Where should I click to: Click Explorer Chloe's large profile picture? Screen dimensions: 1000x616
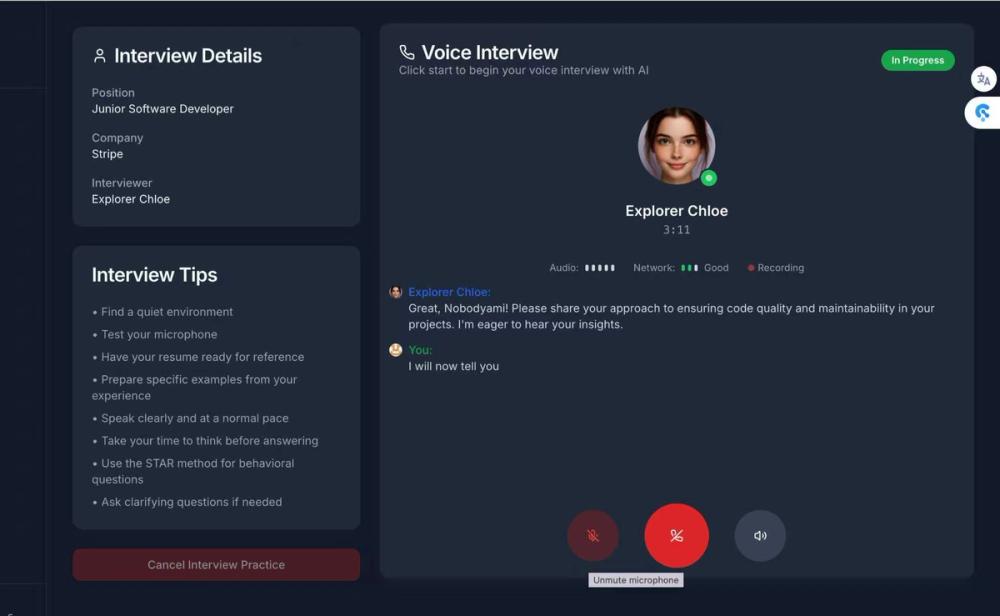[677, 145]
